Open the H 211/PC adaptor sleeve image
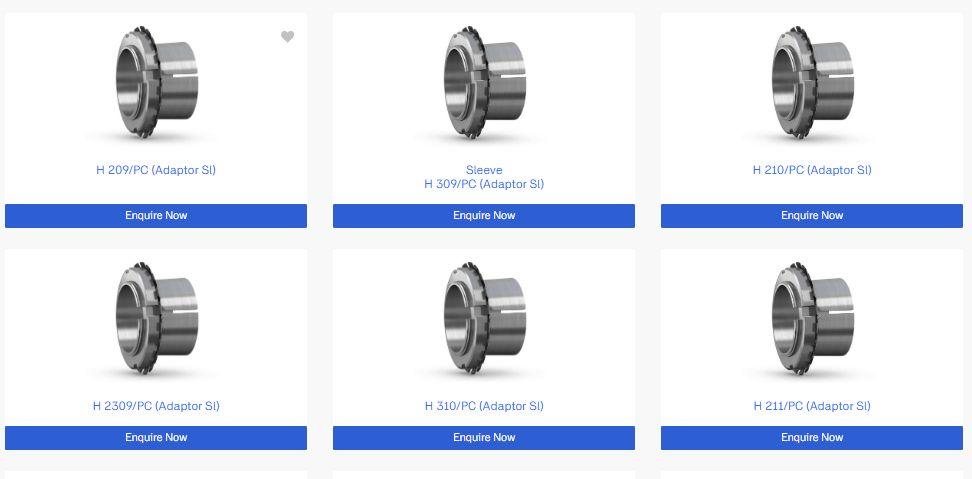The height and width of the screenshot is (479, 972). 812,319
